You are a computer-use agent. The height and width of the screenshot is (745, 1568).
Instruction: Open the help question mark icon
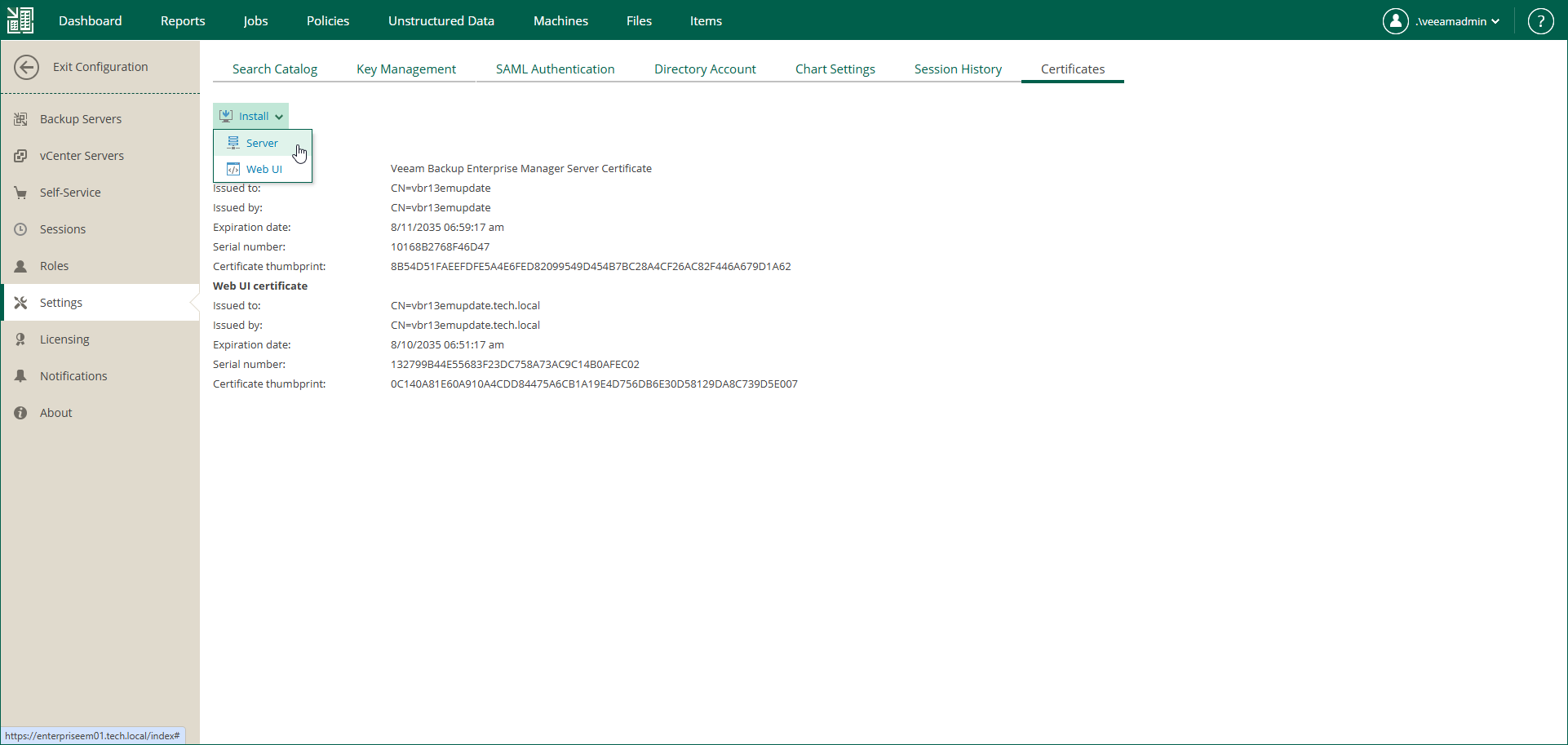(x=1541, y=20)
